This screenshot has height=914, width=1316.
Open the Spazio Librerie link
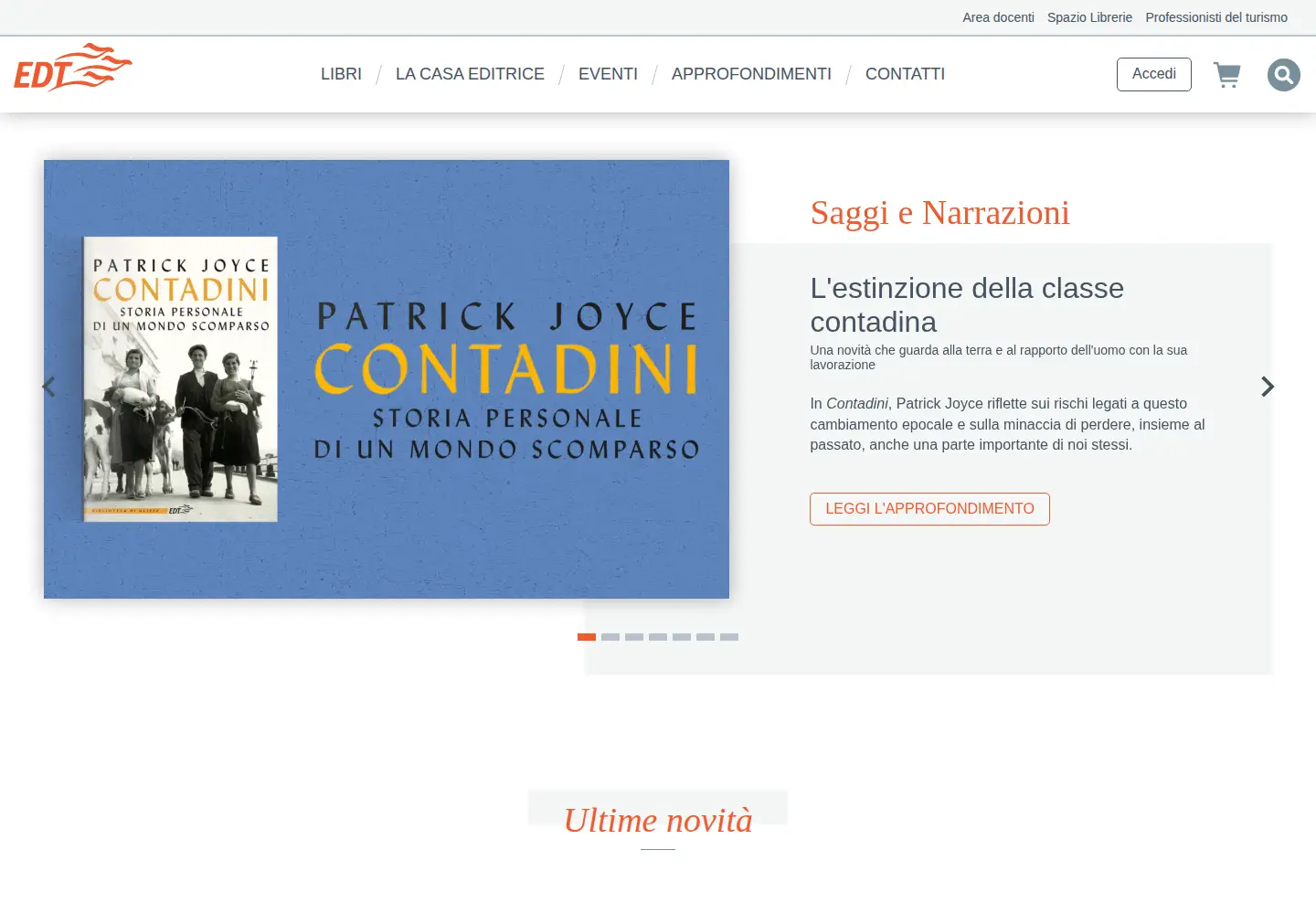point(1089,17)
